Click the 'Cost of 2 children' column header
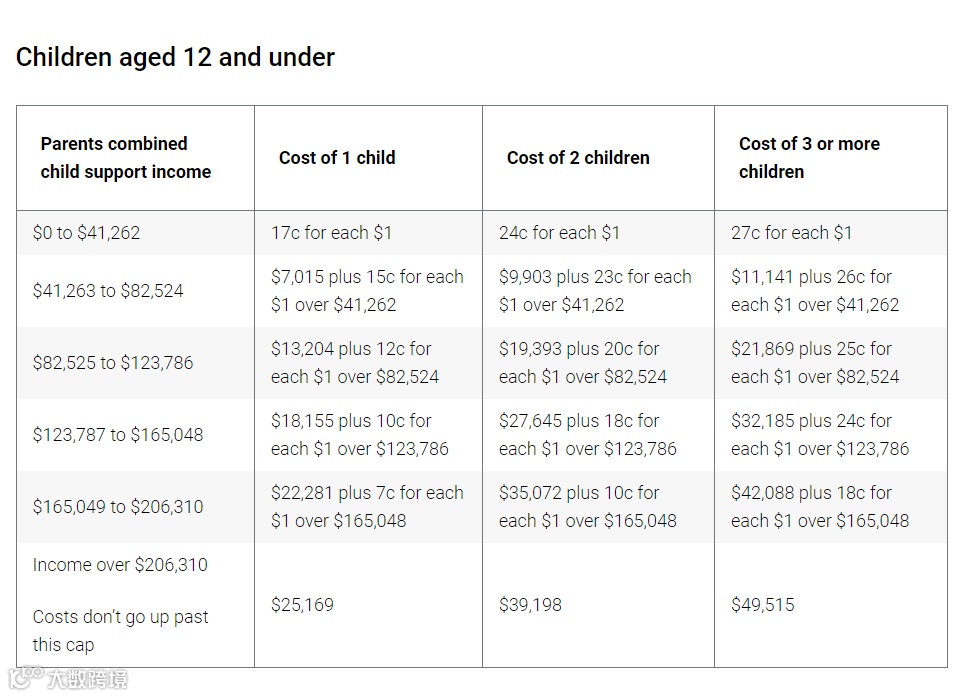This screenshot has height=697, width=976. tap(578, 157)
